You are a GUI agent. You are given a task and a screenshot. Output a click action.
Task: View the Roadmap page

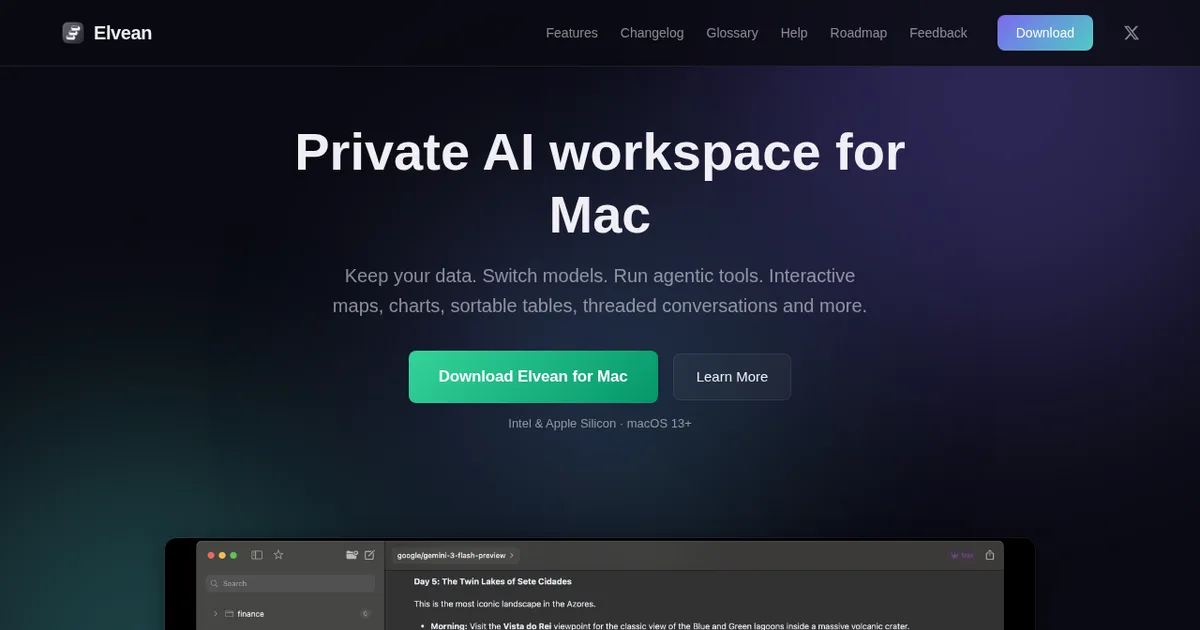tap(858, 33)
